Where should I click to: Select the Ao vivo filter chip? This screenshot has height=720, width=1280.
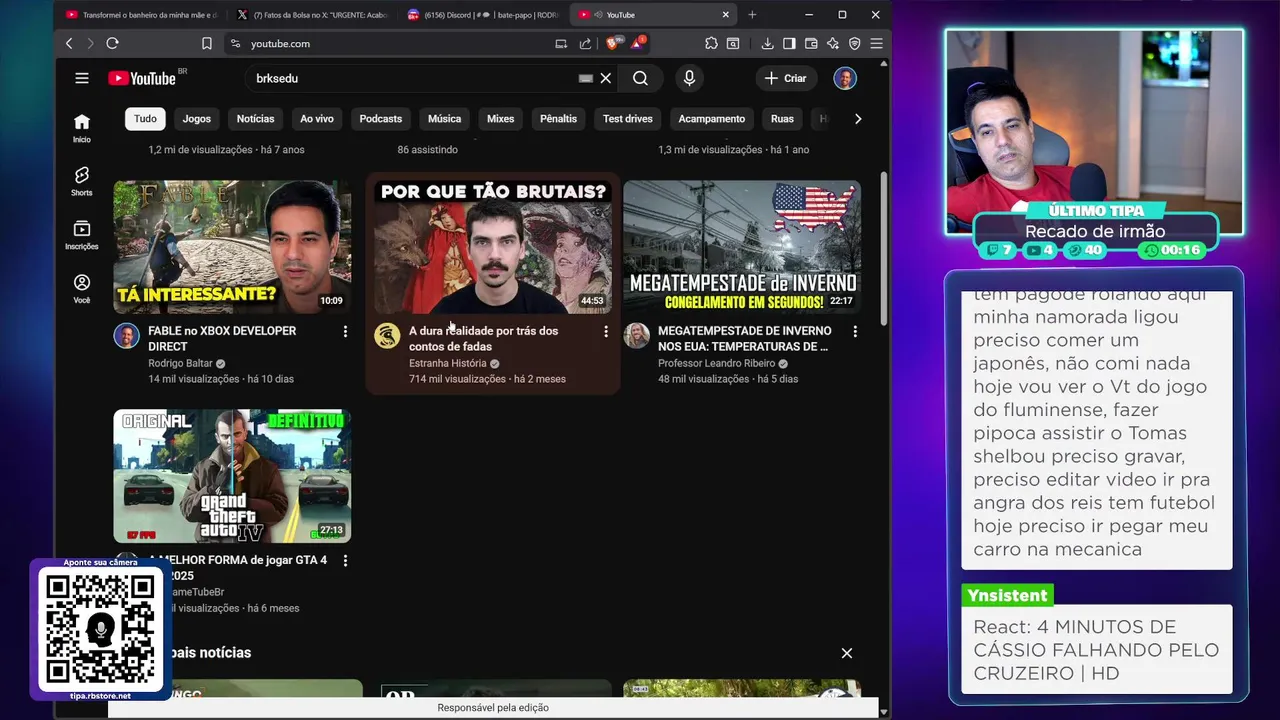tap(317, 118)
